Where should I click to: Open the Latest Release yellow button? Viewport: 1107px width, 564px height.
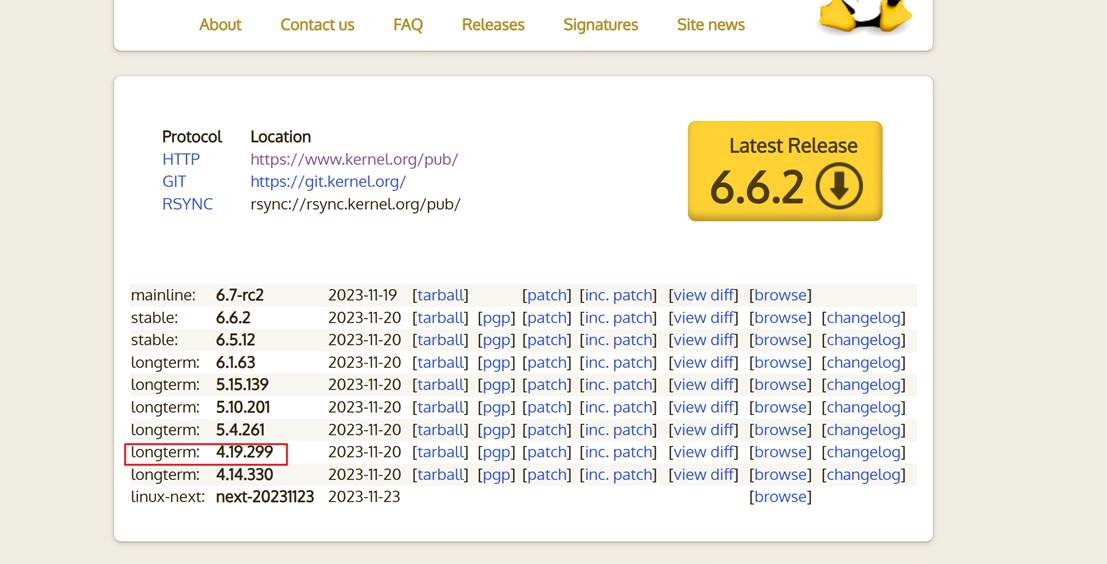785,171
